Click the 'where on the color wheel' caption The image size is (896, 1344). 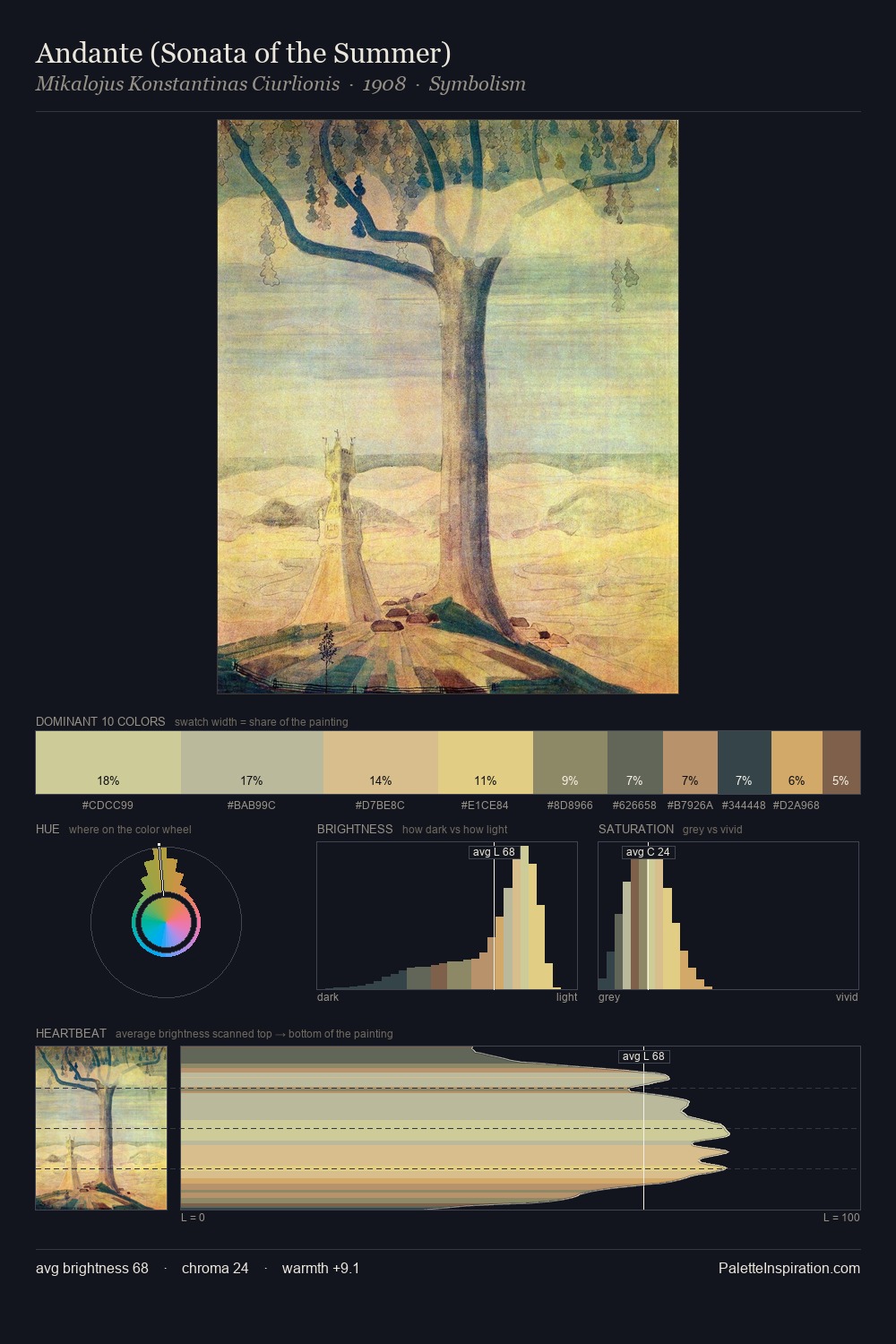[130, 830]
